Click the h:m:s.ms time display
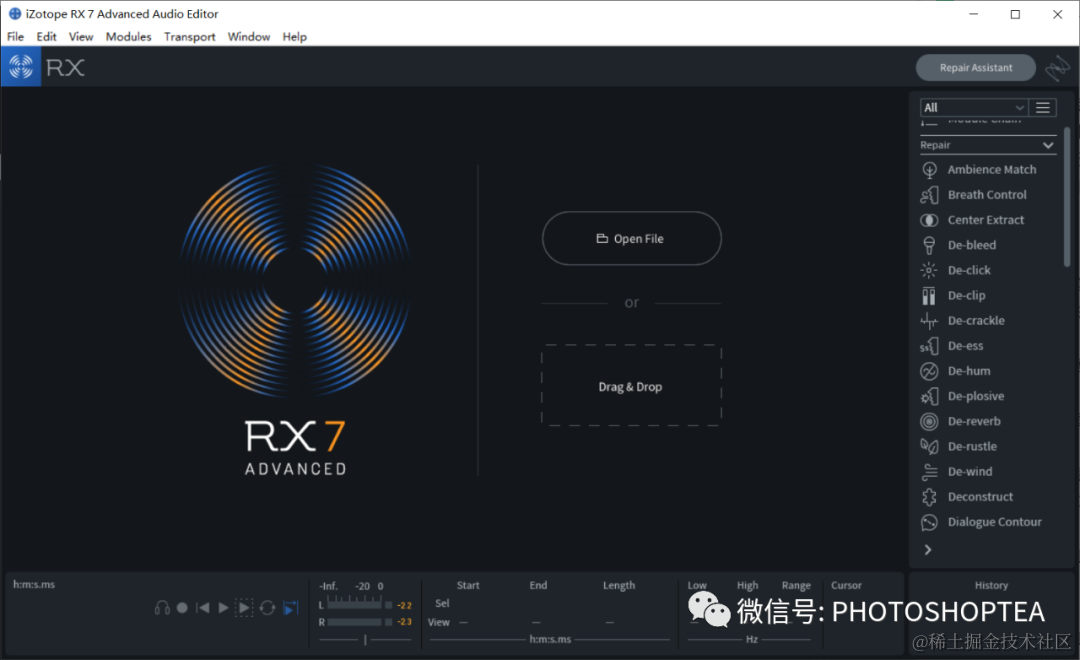 click(34, 584)
